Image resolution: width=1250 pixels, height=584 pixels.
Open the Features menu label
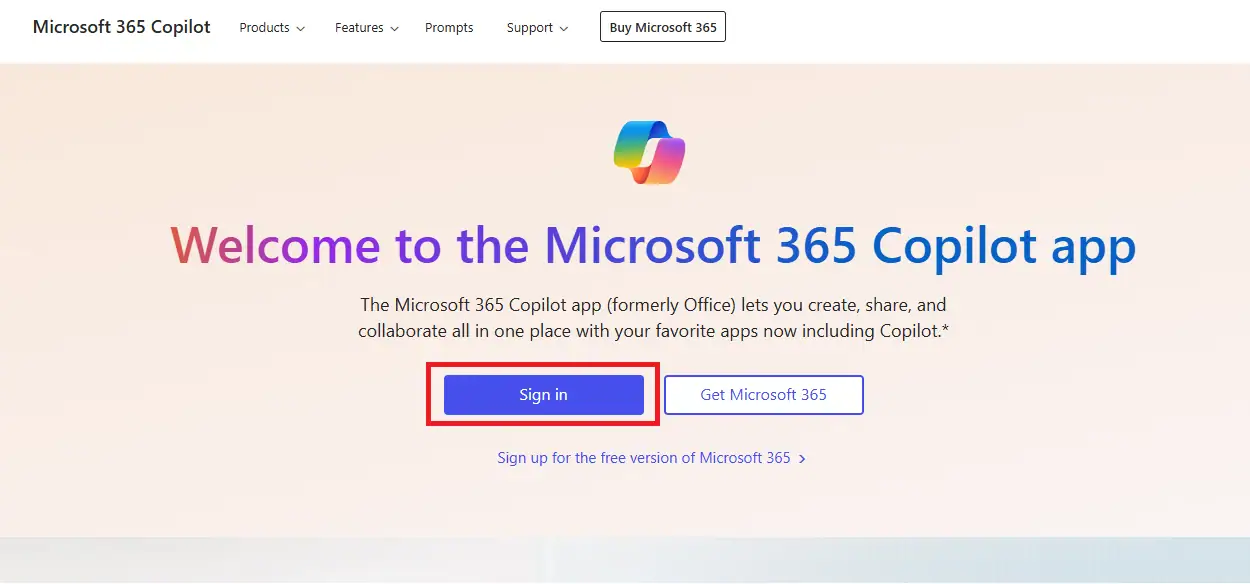359,27
